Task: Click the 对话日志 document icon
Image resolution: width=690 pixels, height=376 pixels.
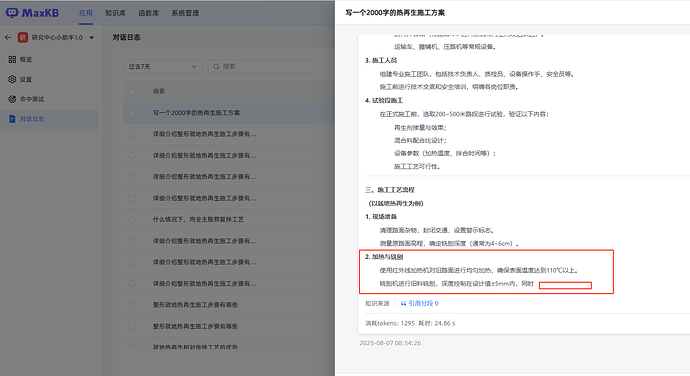Action: click(x=12, y=119)
